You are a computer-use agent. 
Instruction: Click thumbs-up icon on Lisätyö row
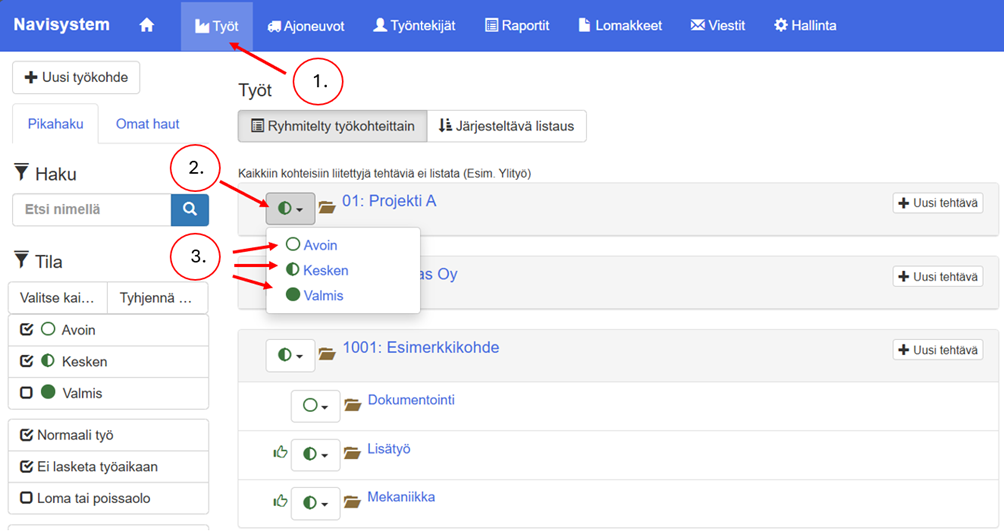click(x=280, y=453)
